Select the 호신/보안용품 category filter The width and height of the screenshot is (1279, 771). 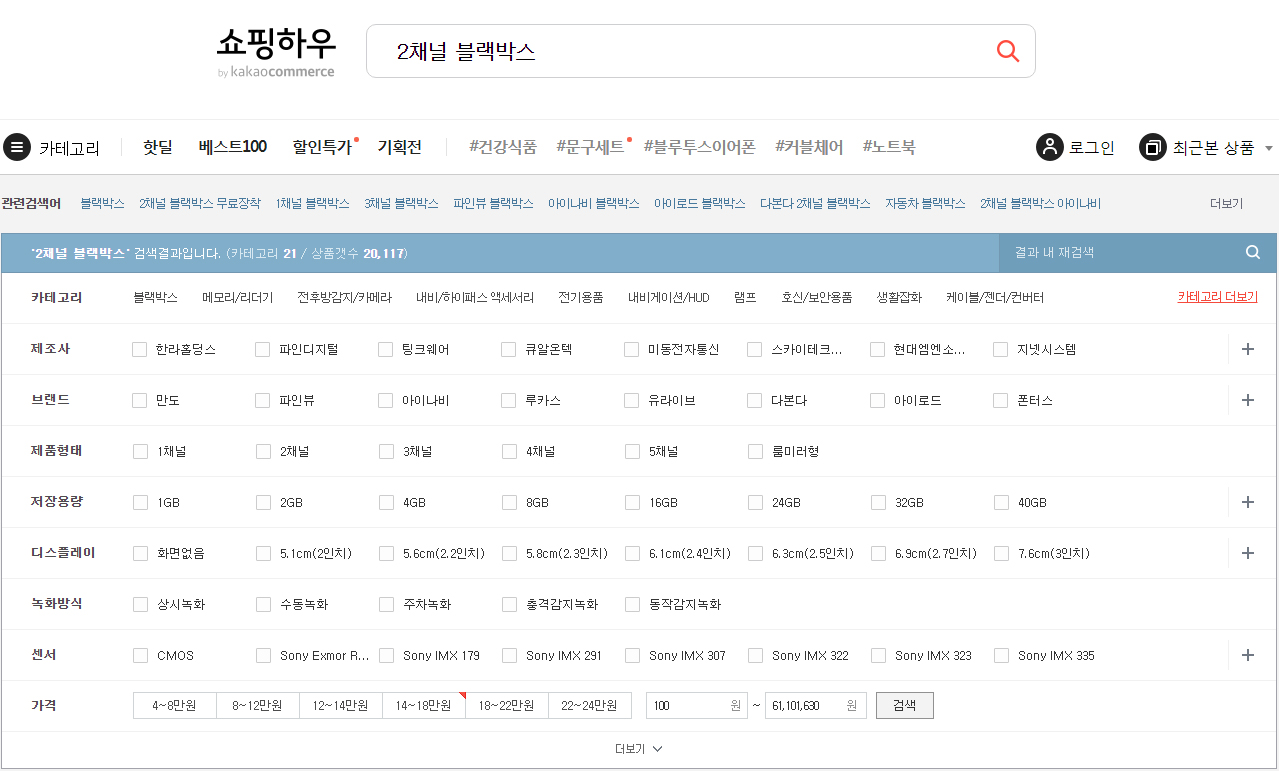coord(817,297)
